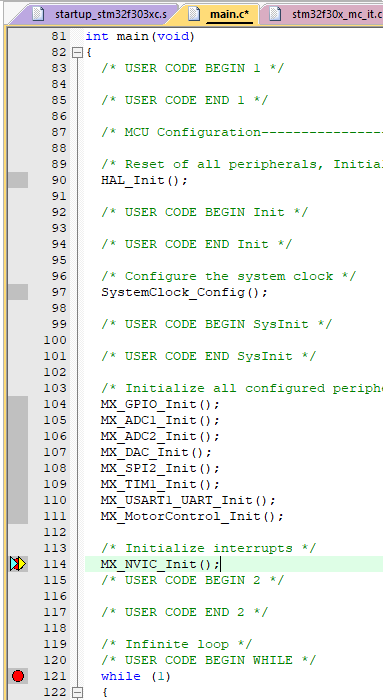The height and width of the screenshot is (700, 383).
Task: Toggle breakpoint margin at line 110
Action: point(18,500)
